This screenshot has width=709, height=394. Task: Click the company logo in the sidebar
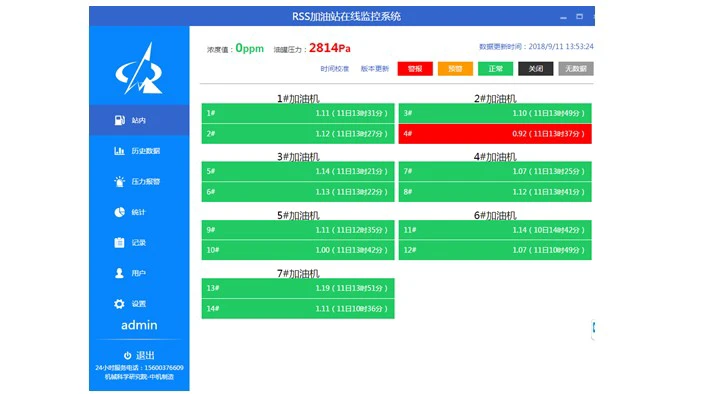[x=139, y=68]
